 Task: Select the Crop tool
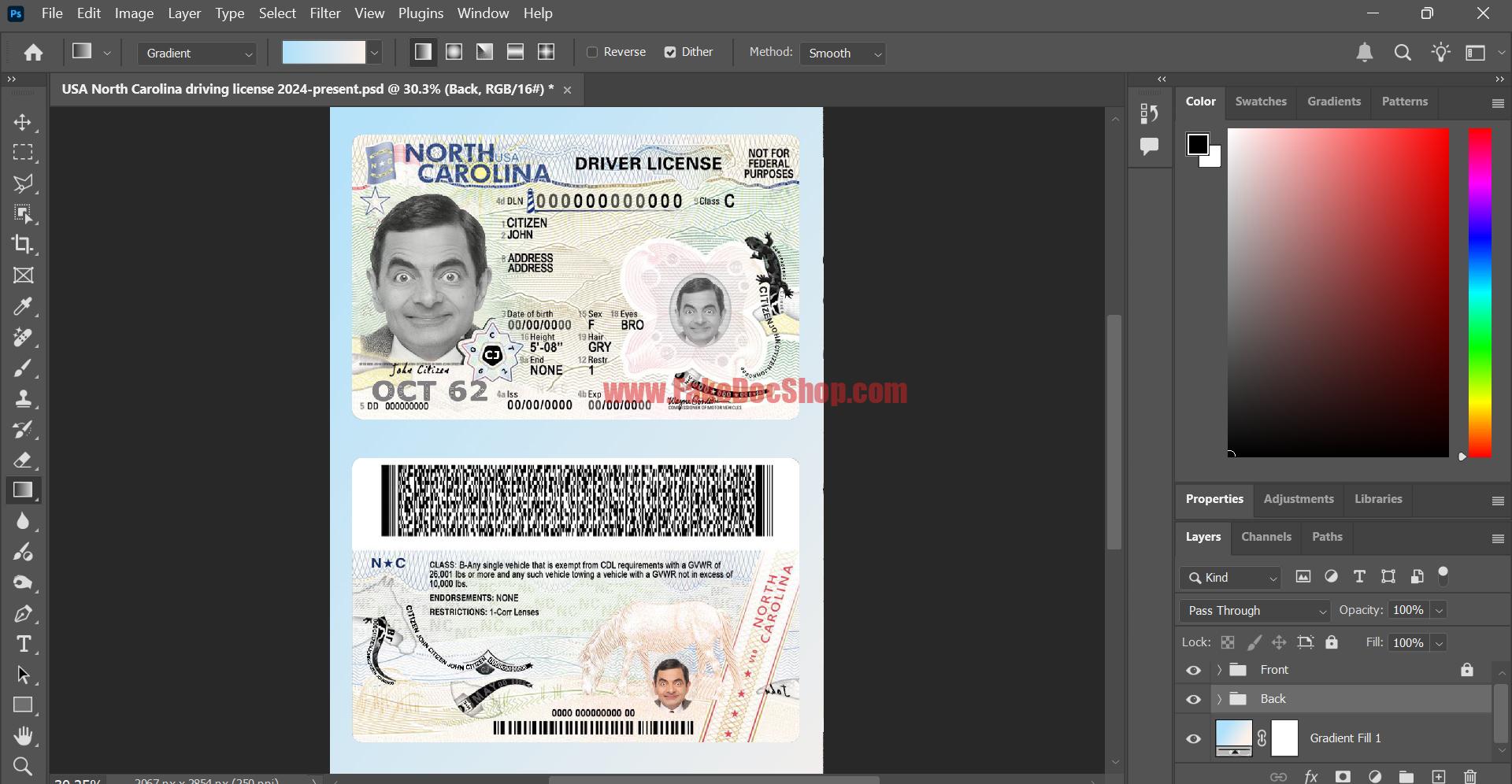(x=23, y=245)
